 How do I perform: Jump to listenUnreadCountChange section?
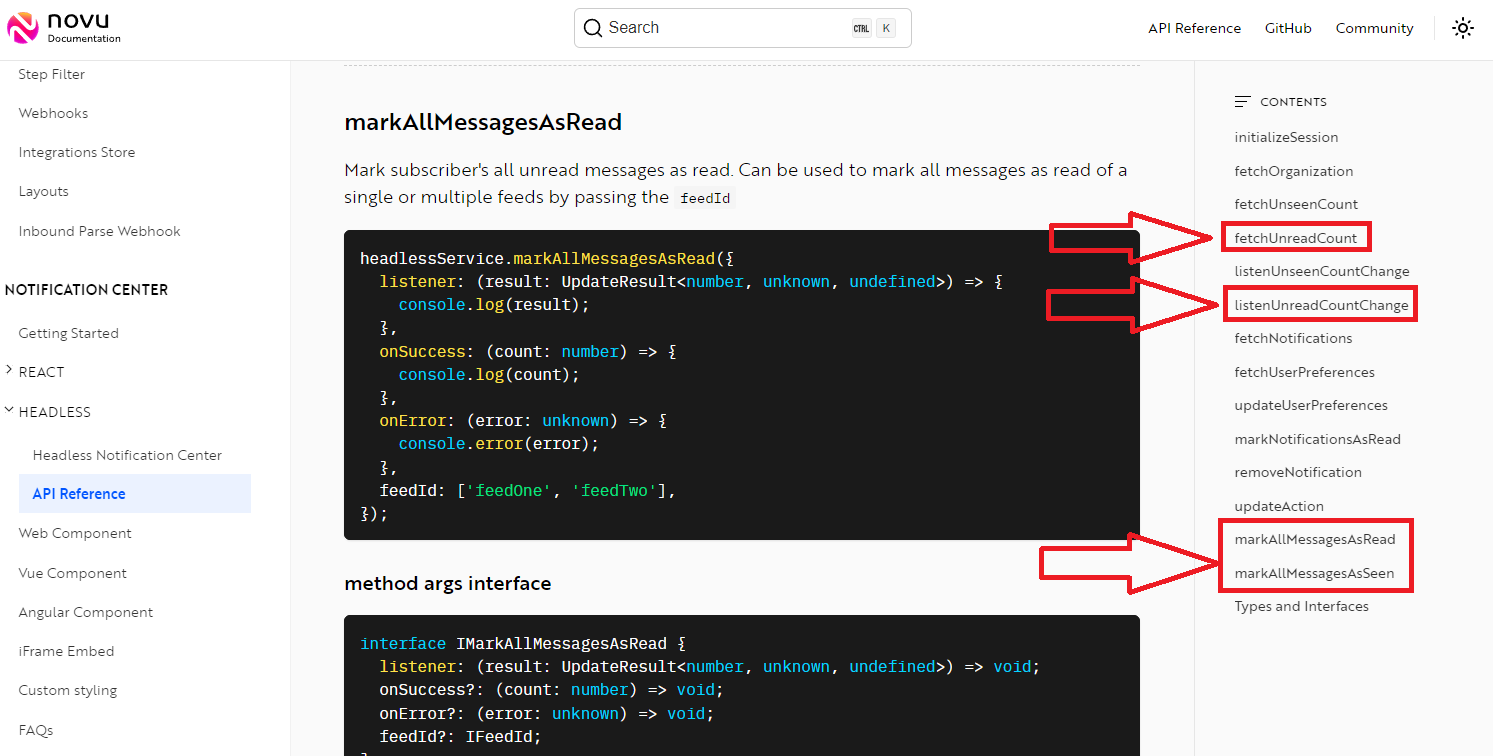(x=1319, y=304)
